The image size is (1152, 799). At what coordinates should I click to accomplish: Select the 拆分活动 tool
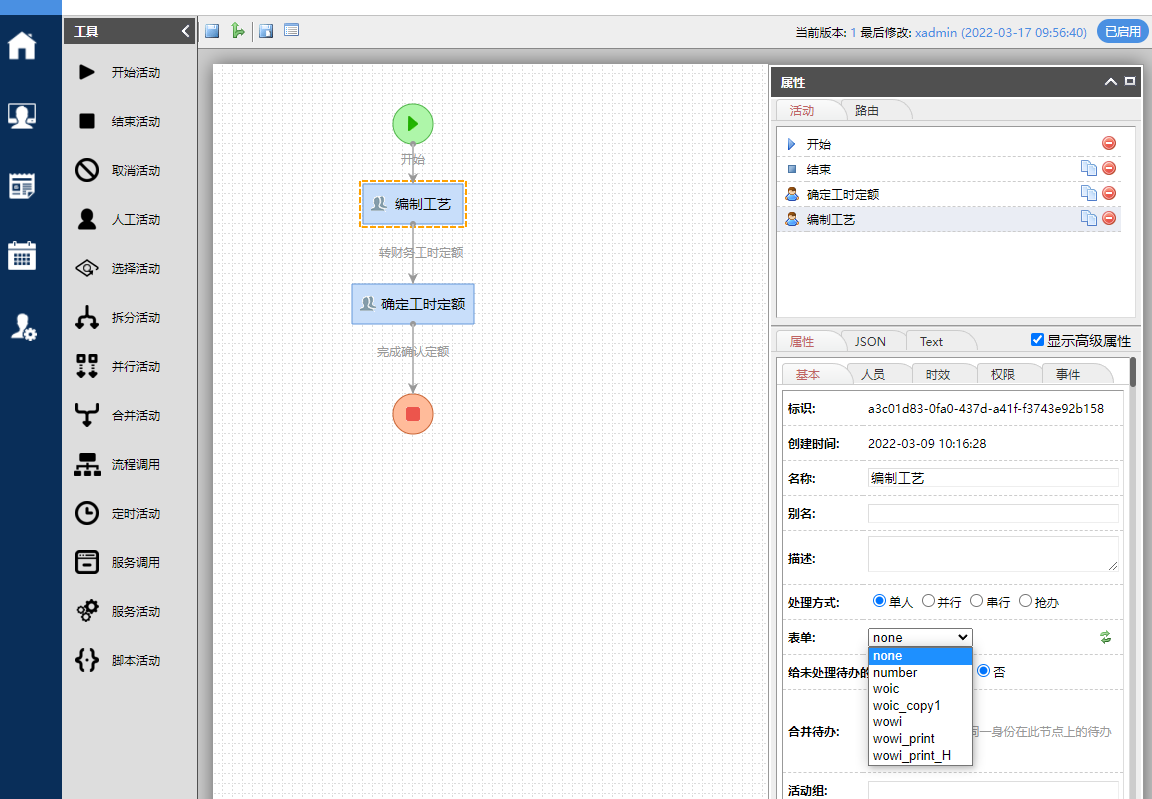(x=118, y=318)
